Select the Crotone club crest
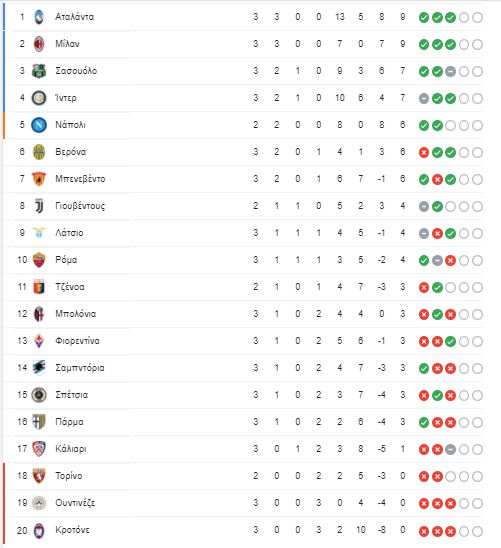Screen dimensions: 501x548 [39, 530]
